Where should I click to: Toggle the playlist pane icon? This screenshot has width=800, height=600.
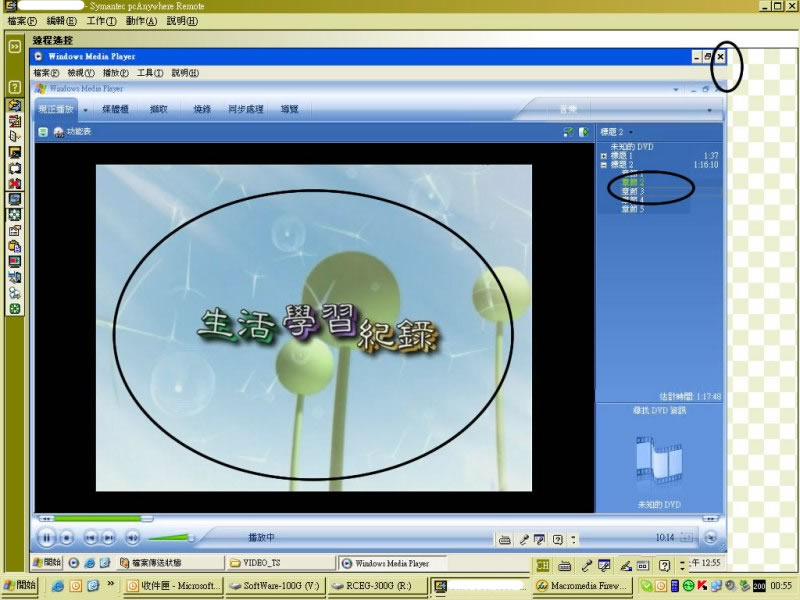click(x=584, y=132)
